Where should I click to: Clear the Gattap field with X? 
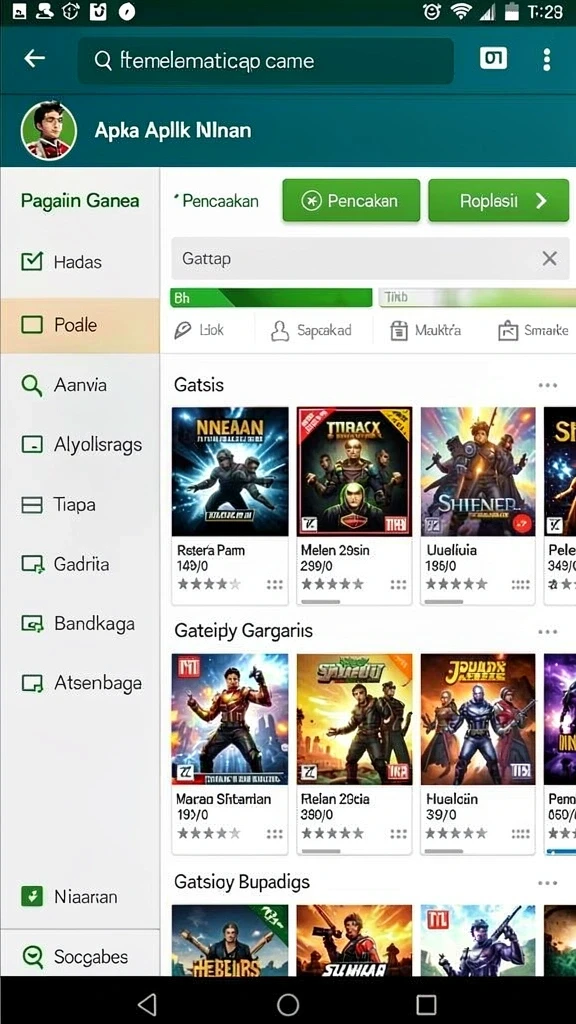pos(550,259)
